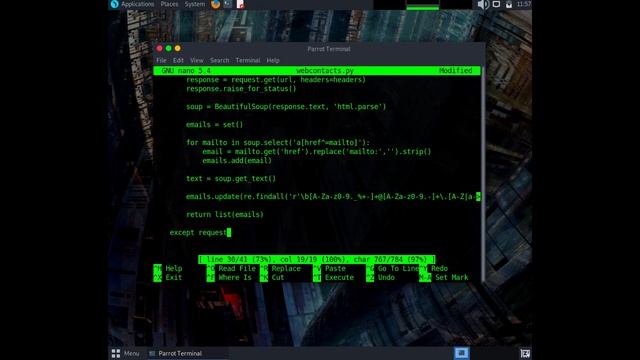640x360 pixels.
Task: Click the Execute shortcut in nano
Action: coord(333,278)
